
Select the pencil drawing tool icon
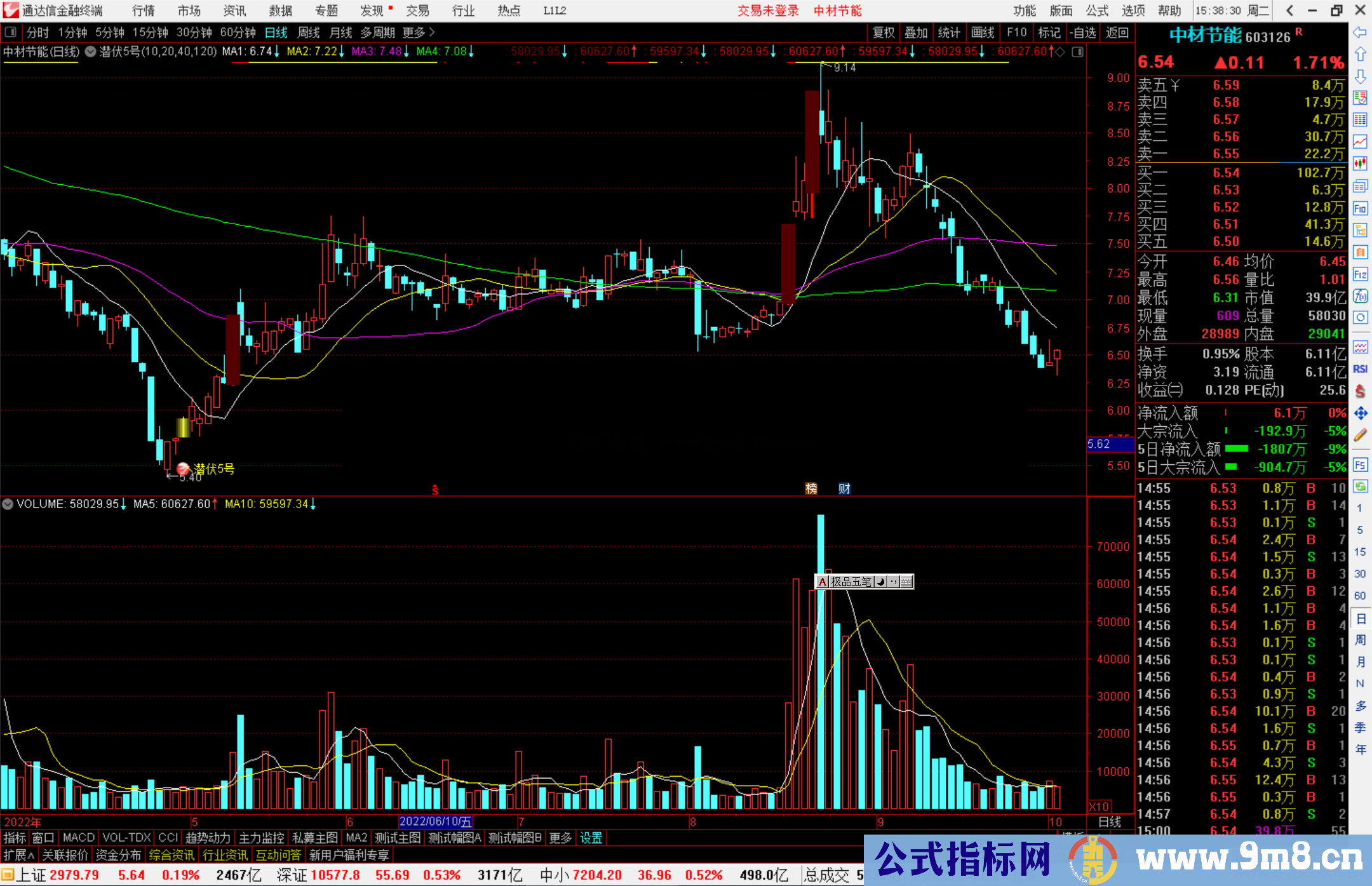(x=1360, y=436)
